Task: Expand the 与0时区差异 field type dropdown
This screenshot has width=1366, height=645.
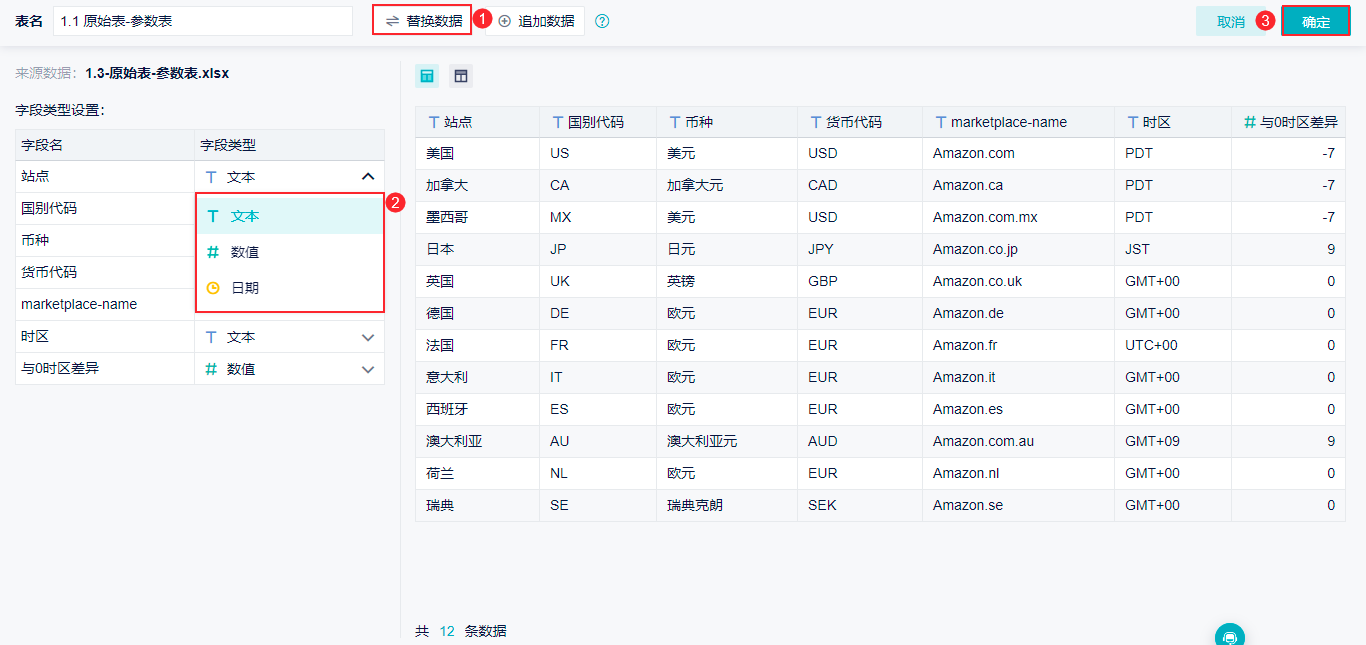Action: 367,369
